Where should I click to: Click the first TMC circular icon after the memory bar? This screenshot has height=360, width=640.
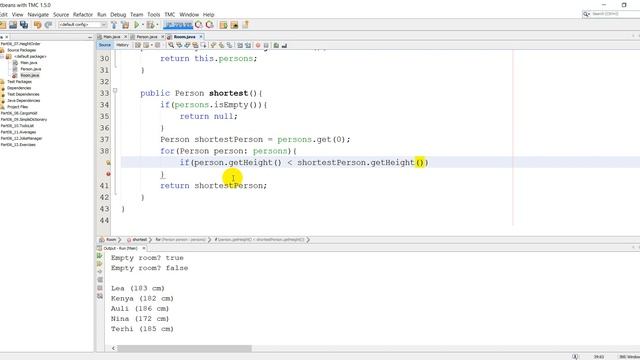[x=199, y=25]
